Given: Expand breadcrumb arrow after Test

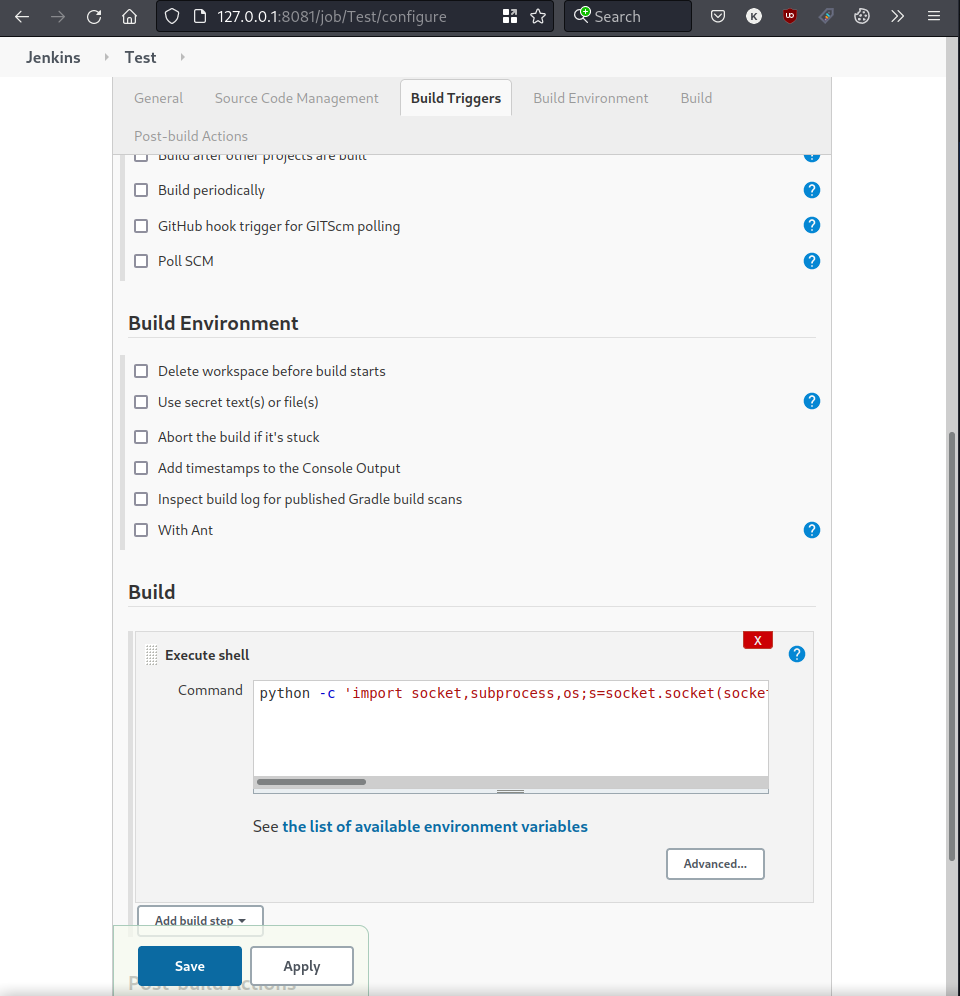Looking at the screenshot, I should point(182,57).
